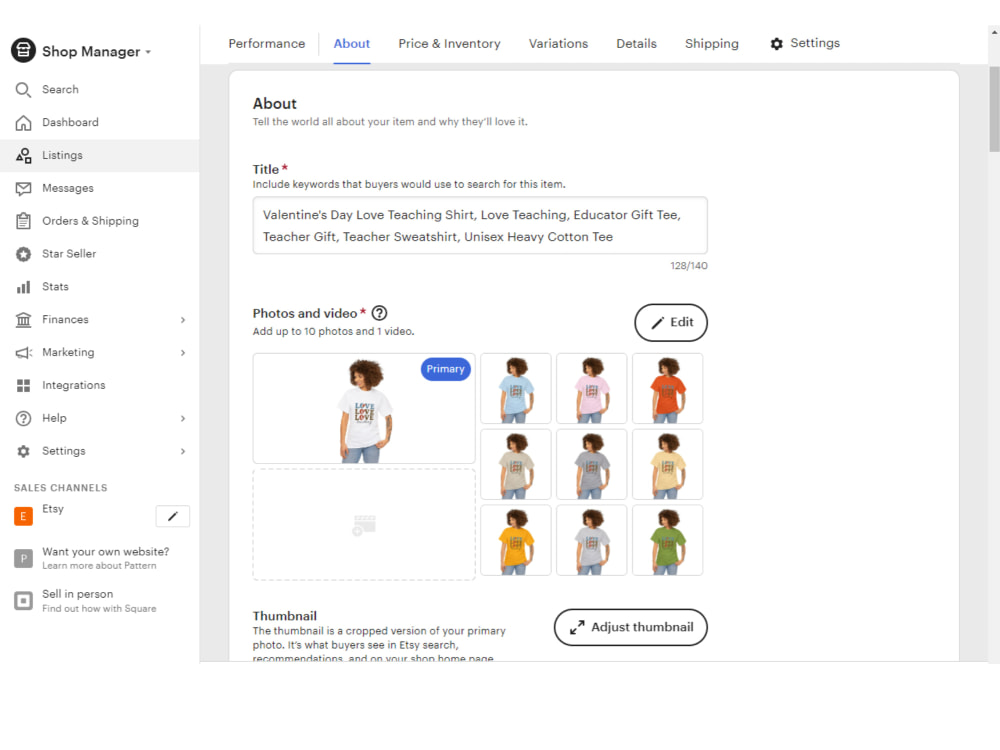1000x750 pixels.
Task: Open the Shop Manager dropdown arrow
Action: click(148, 52)
